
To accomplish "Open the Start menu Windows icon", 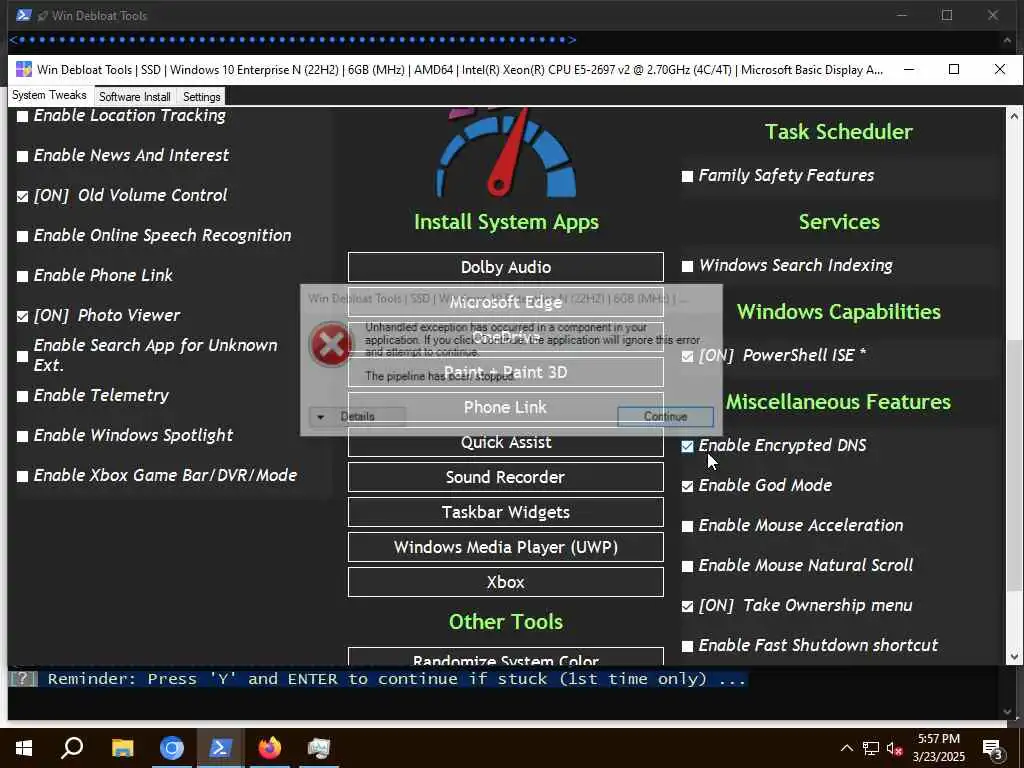I will [24, 748].
